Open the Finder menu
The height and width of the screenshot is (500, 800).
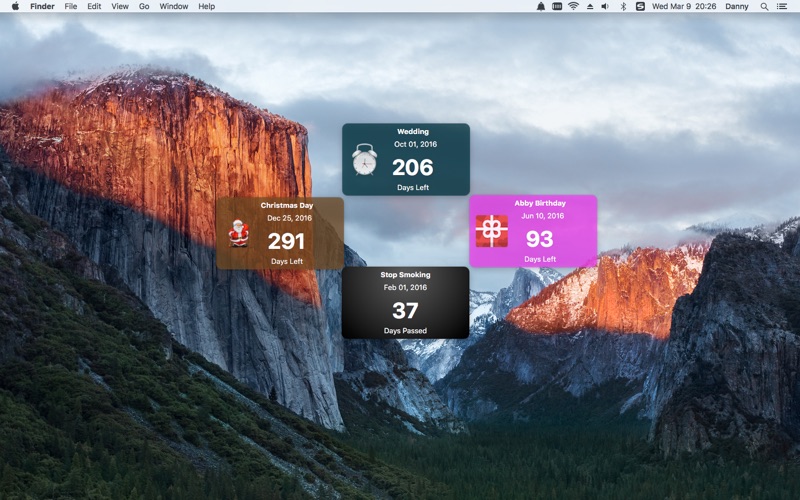coord(42,6)
